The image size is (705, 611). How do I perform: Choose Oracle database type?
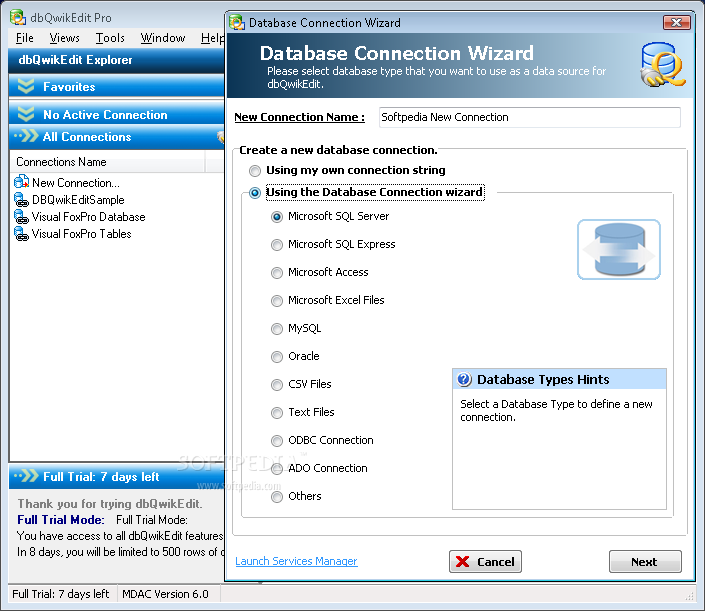pos(277,357)
